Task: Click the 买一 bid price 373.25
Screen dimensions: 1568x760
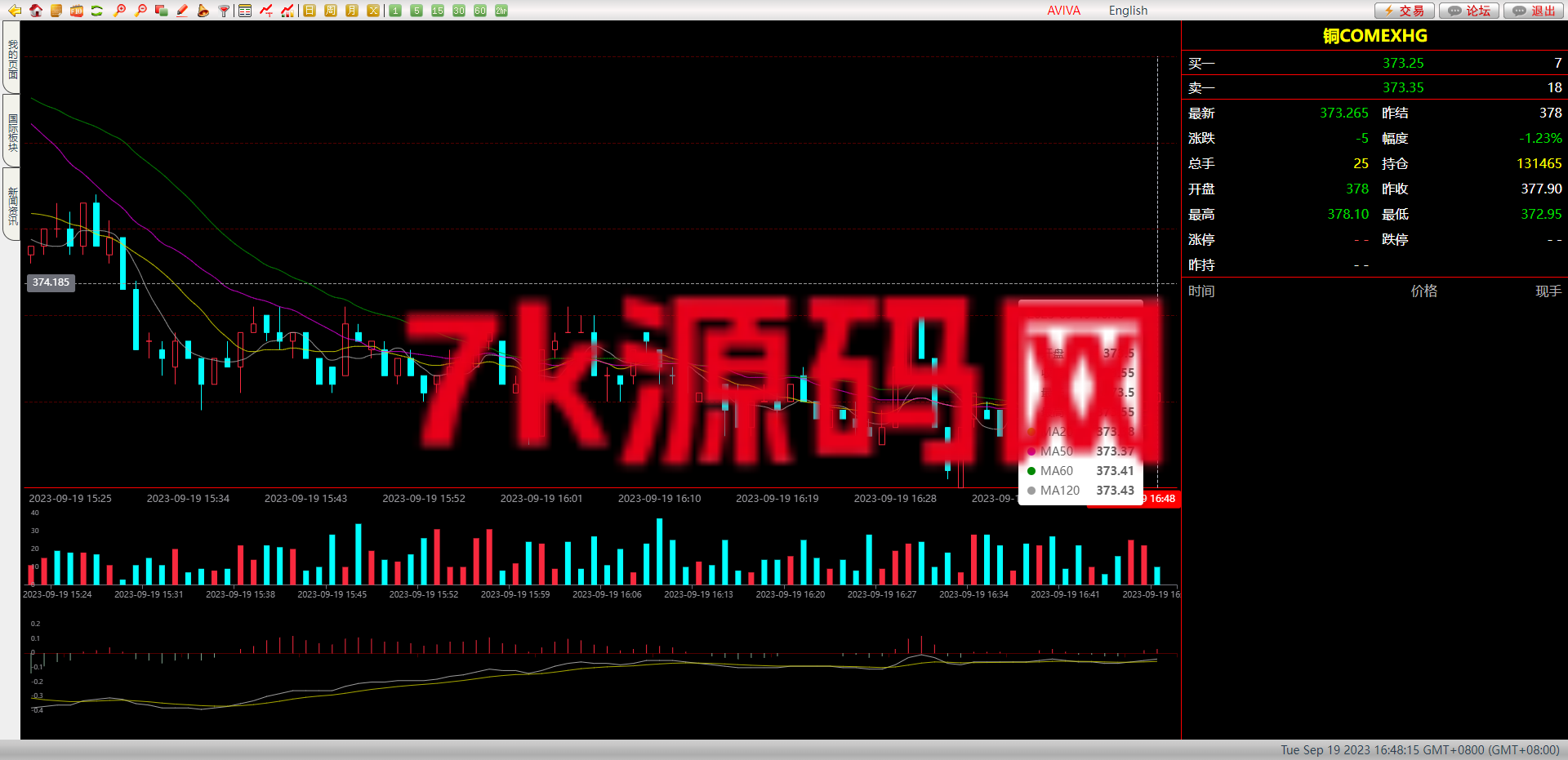Action: 1403,63
